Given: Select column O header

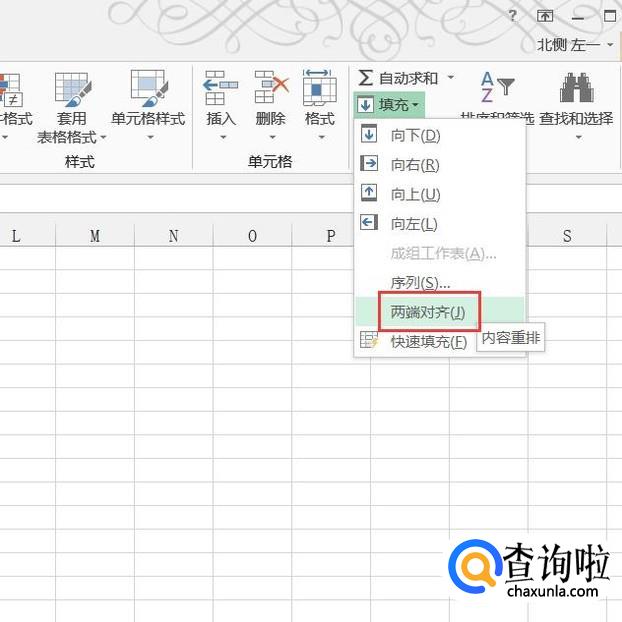Looking at the screenshot, I should (x=252, y=236).
